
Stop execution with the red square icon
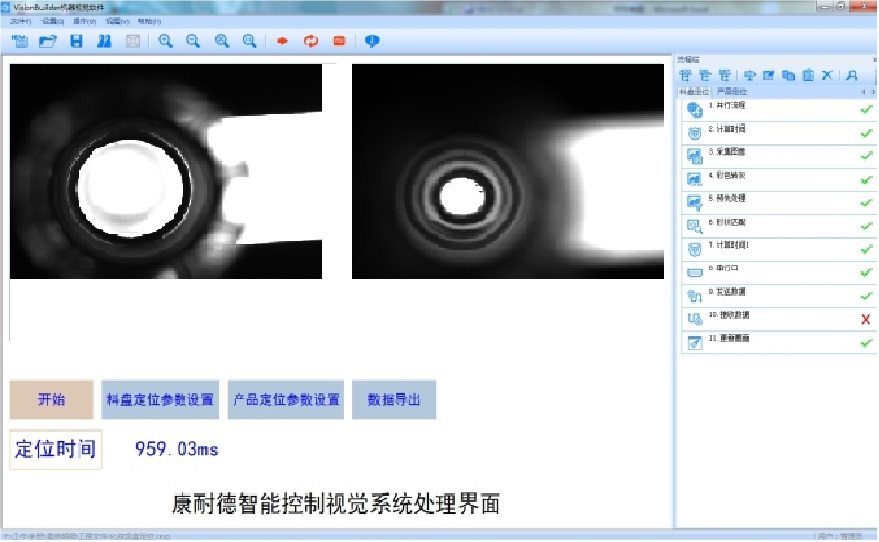pyautogui.click(x=339, y=42)
